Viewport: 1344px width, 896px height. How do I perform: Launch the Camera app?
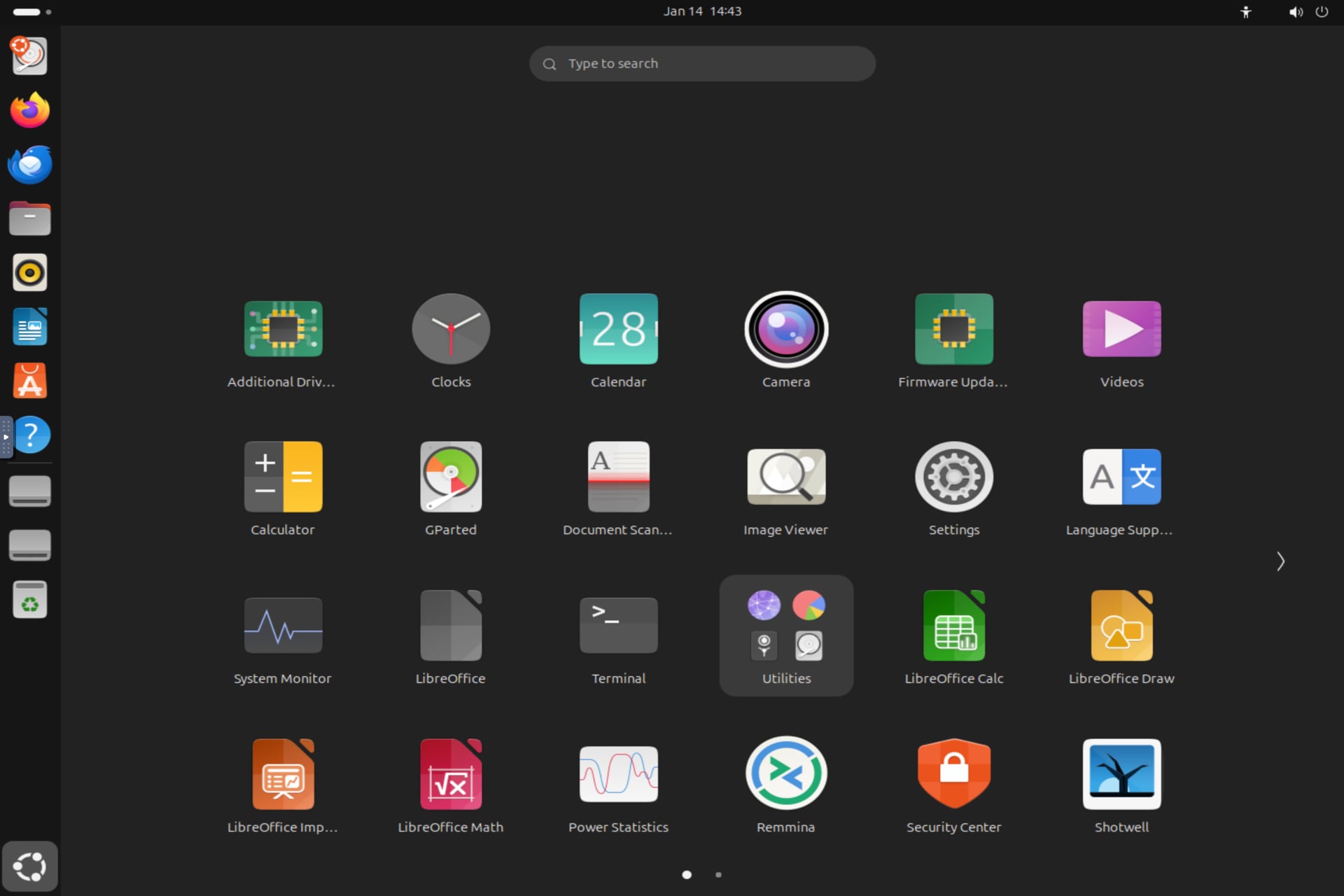click(x=786, y=342)
